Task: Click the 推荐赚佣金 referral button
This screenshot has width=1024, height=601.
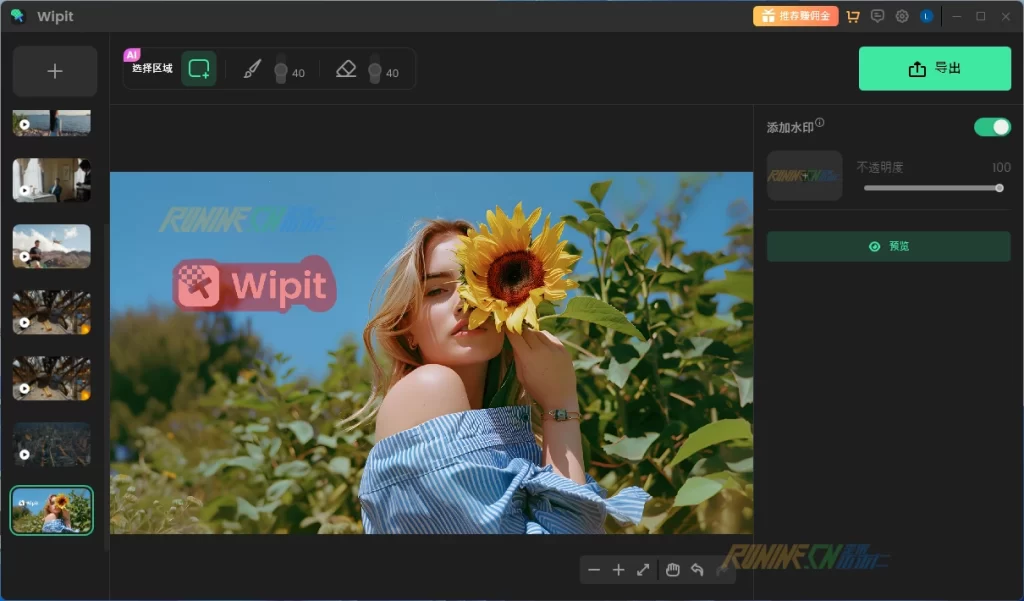Action: click(x=795, y=16)
